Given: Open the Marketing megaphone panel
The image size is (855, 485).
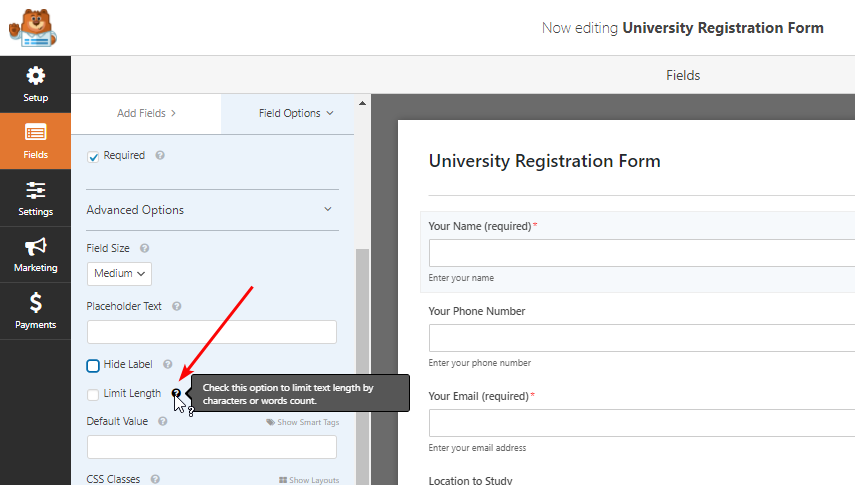Looking at the screenshot, I should [35, 255].
